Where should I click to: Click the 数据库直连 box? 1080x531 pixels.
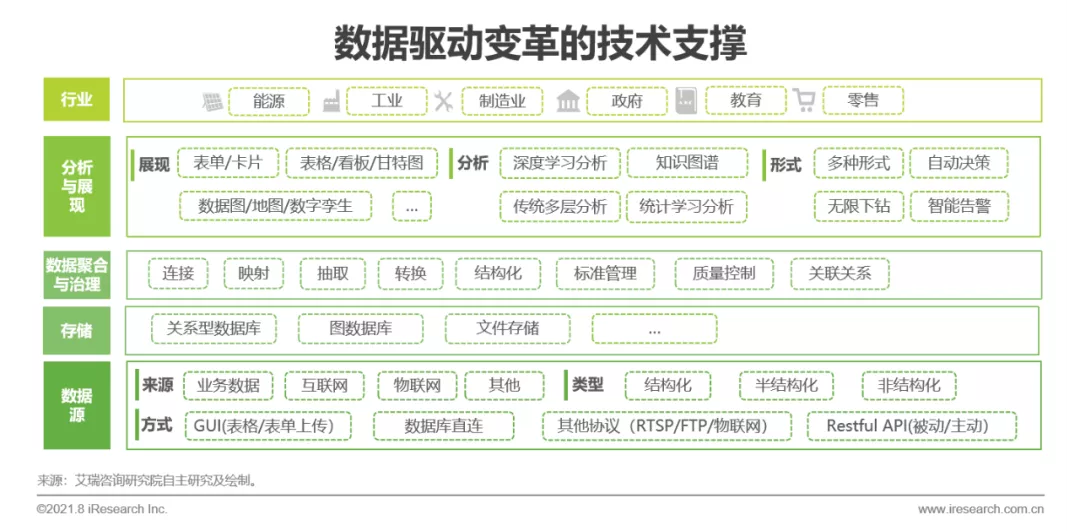click(444, 426)
